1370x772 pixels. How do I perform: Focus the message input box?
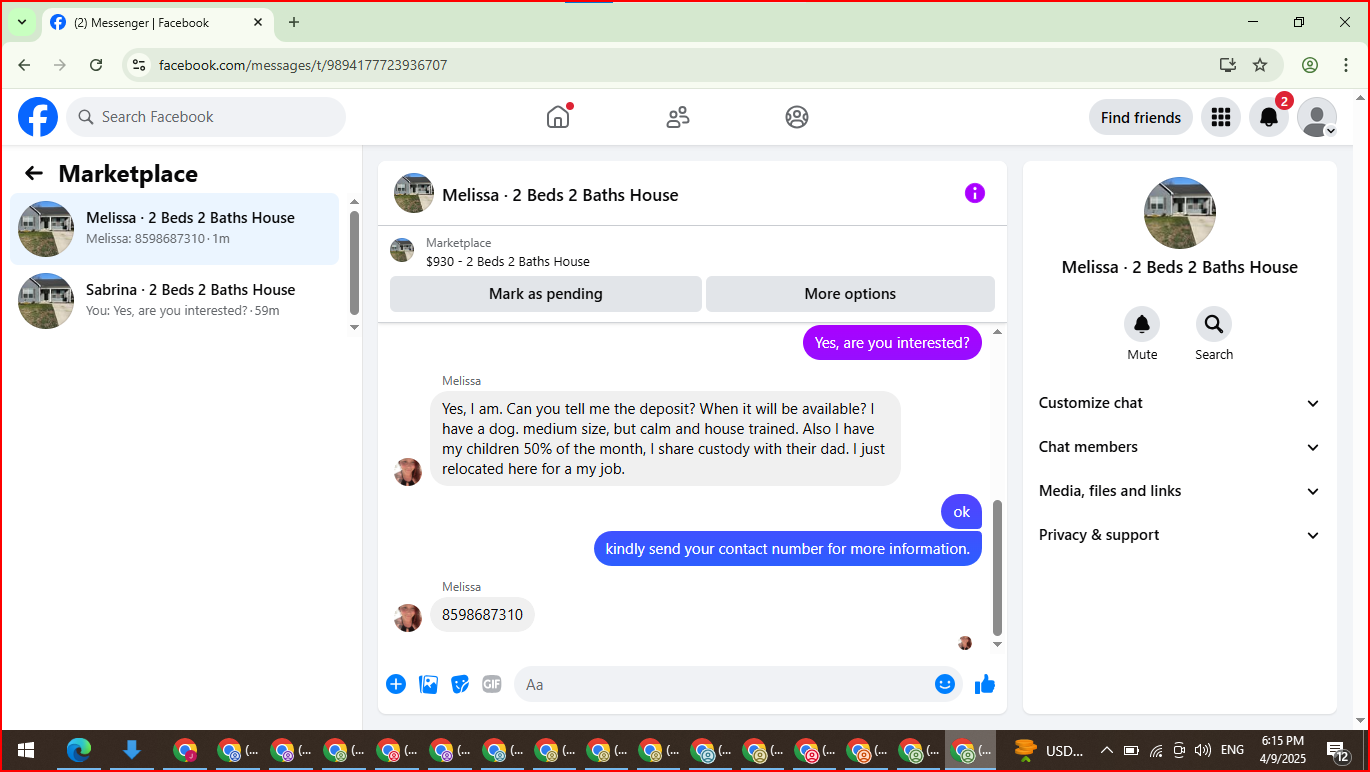(x=738, y=684)
